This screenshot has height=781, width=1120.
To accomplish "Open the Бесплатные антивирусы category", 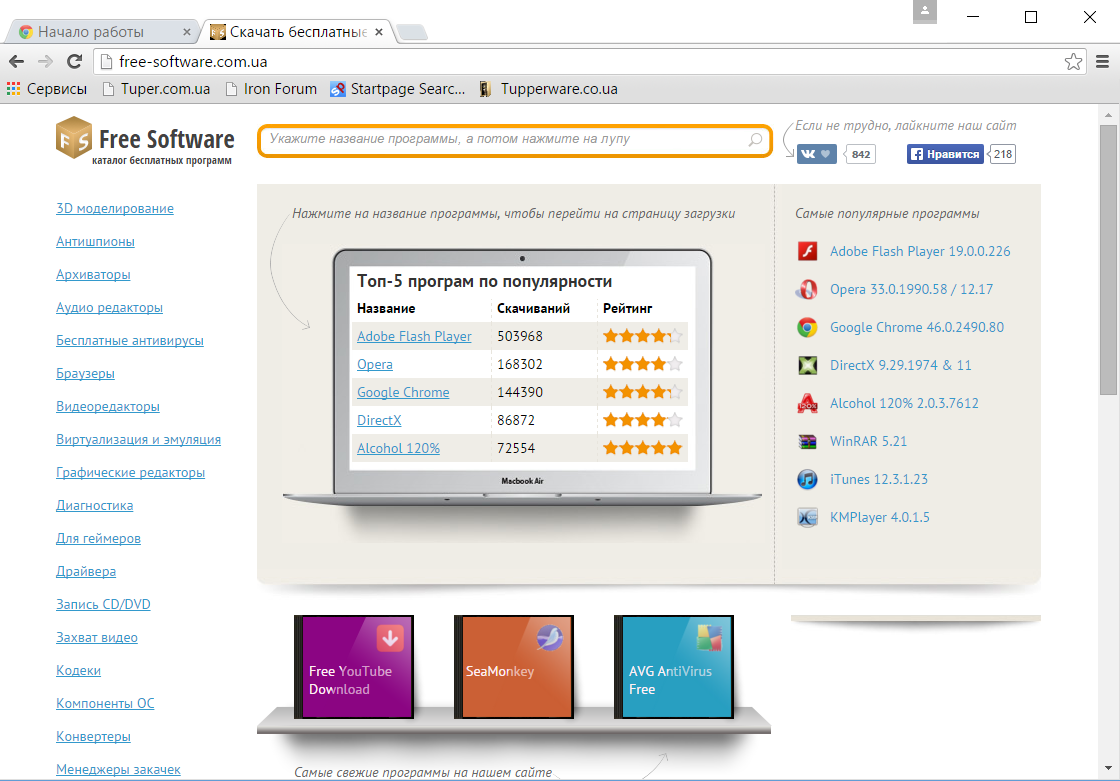I will (130, 340).
